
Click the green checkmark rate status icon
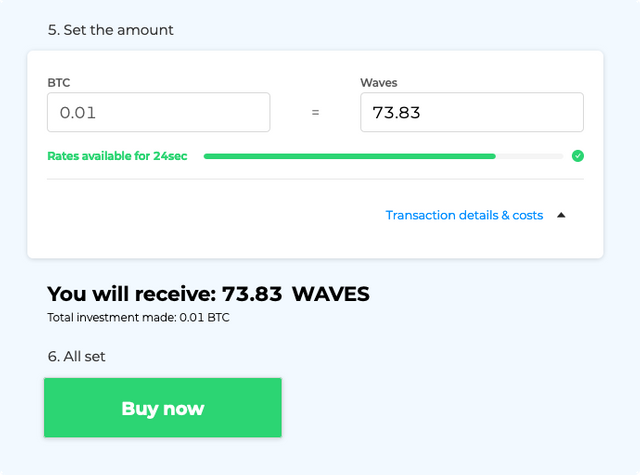[577, 156]
